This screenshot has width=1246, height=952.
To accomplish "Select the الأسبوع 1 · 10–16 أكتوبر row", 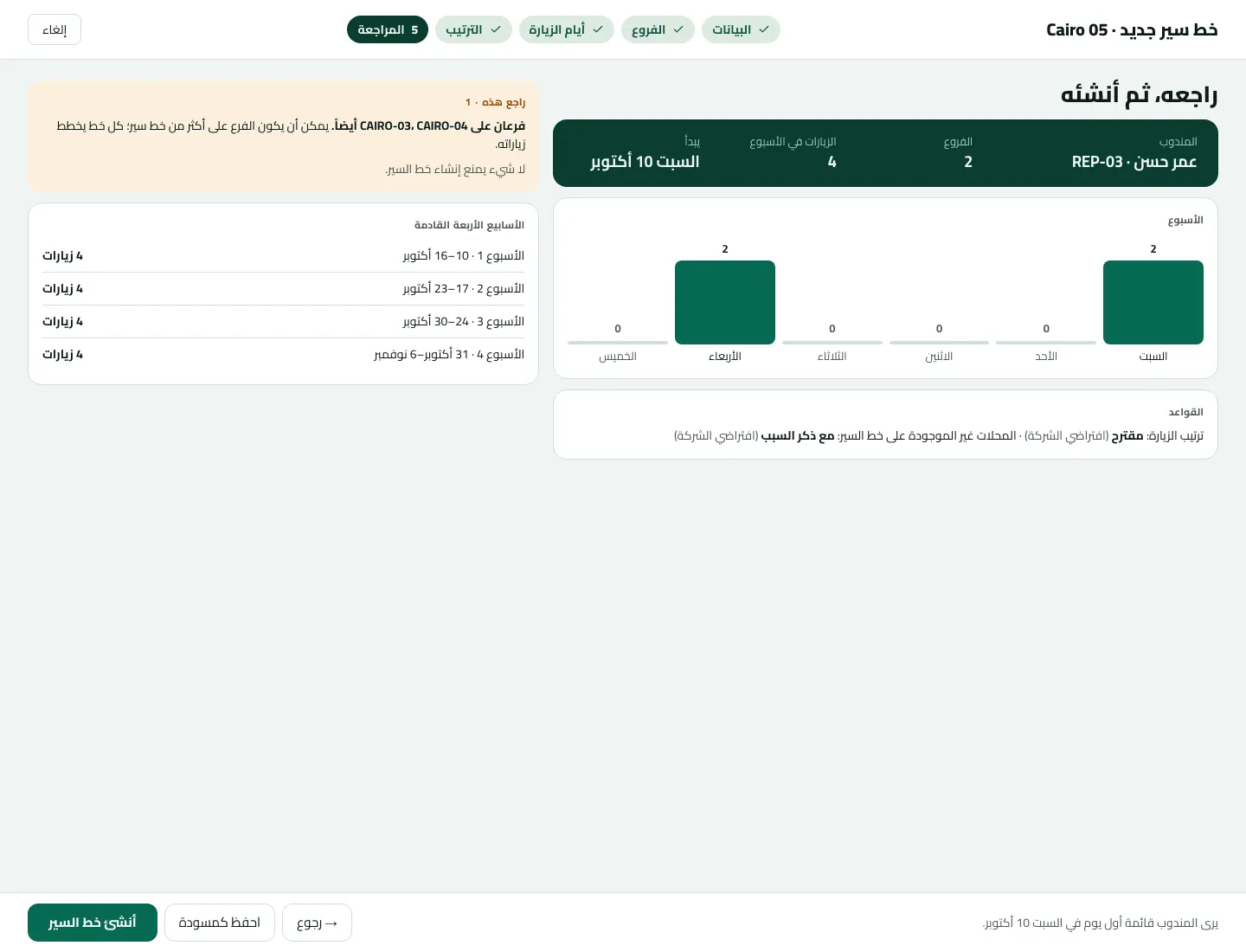I will coord(284,256).
